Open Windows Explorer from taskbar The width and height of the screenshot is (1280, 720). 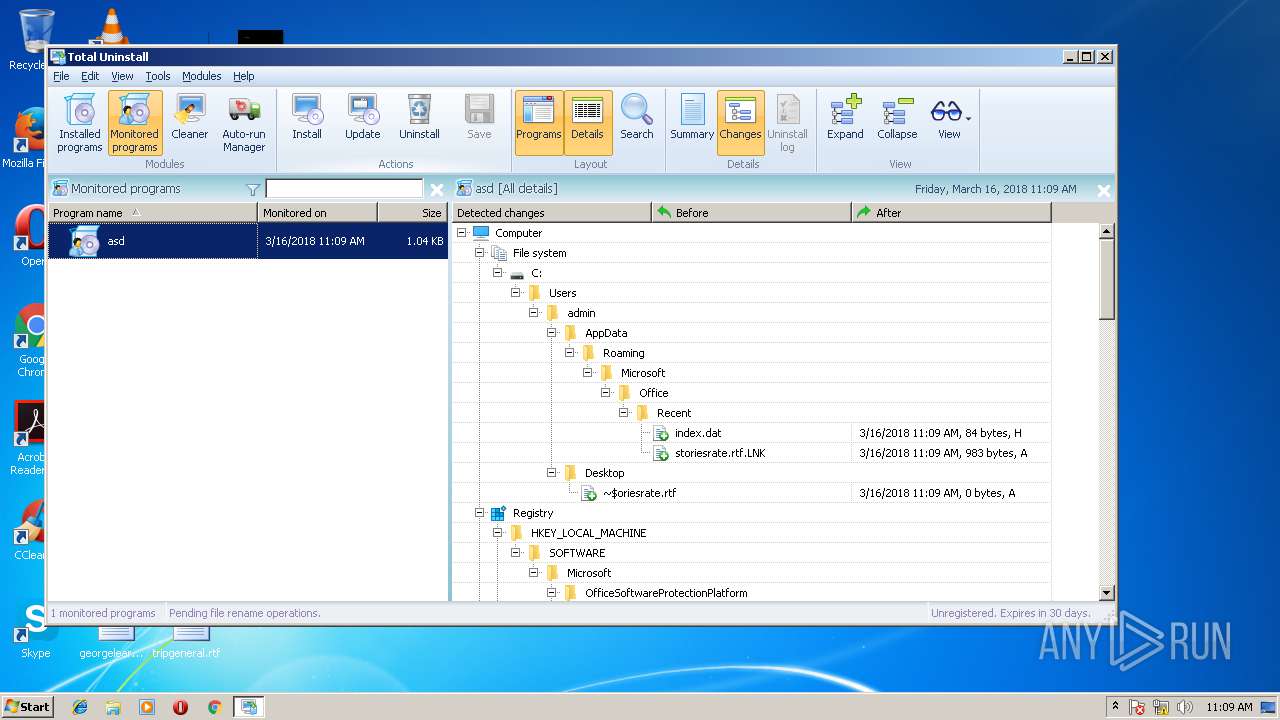coord(113,707)
